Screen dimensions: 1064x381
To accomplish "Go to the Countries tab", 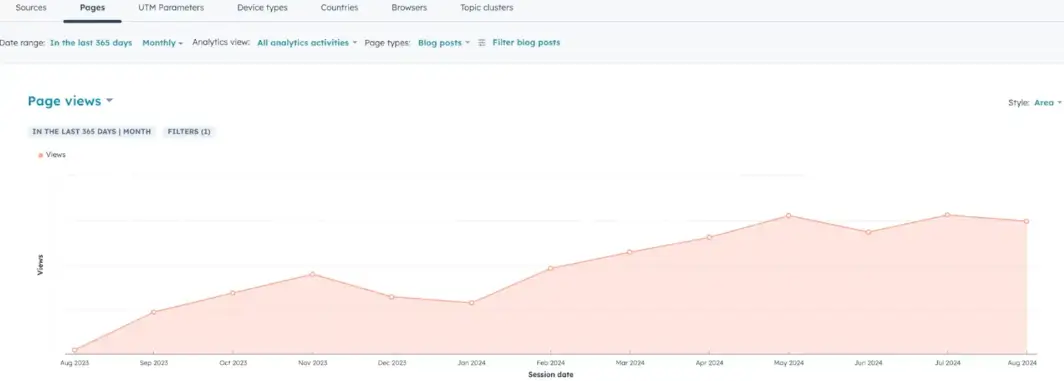I will click(339, 8).
